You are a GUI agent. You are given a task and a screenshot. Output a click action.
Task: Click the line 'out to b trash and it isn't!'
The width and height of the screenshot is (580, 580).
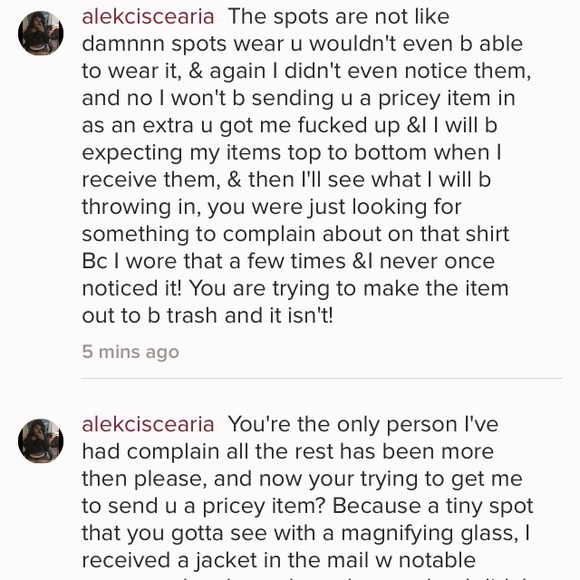[x=208, y=316]
